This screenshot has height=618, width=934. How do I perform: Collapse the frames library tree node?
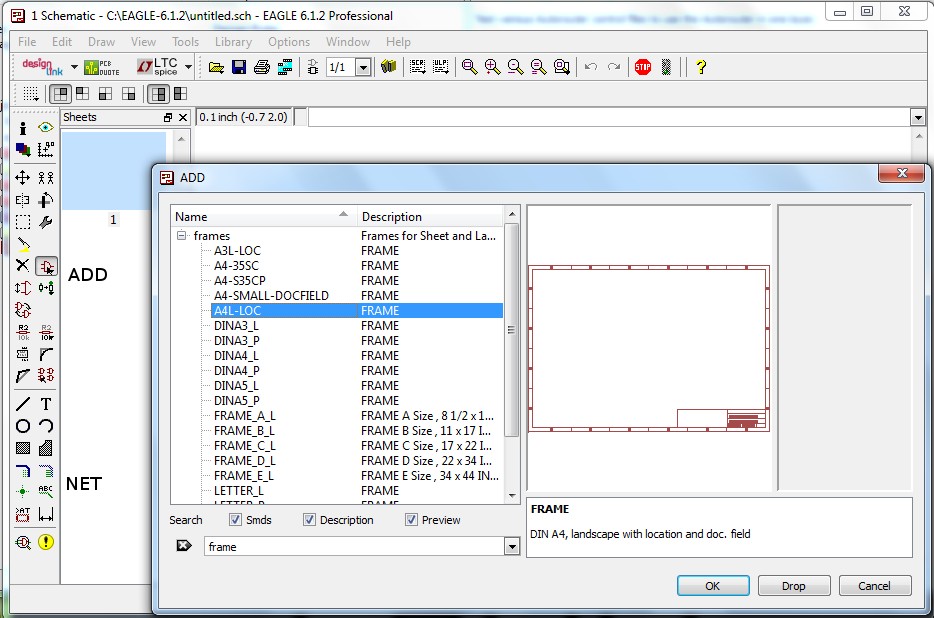[182, 236]
